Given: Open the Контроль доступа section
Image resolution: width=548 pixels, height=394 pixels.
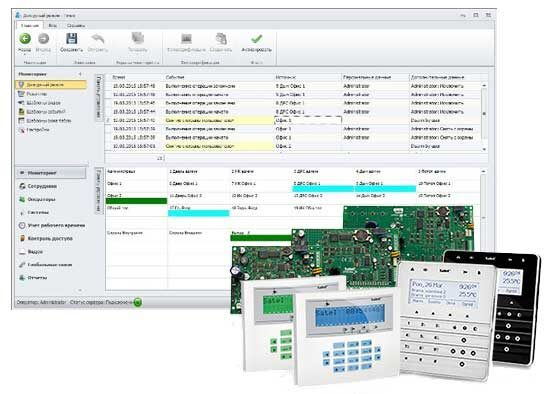Looking at the screenshot, I should 45,238.
